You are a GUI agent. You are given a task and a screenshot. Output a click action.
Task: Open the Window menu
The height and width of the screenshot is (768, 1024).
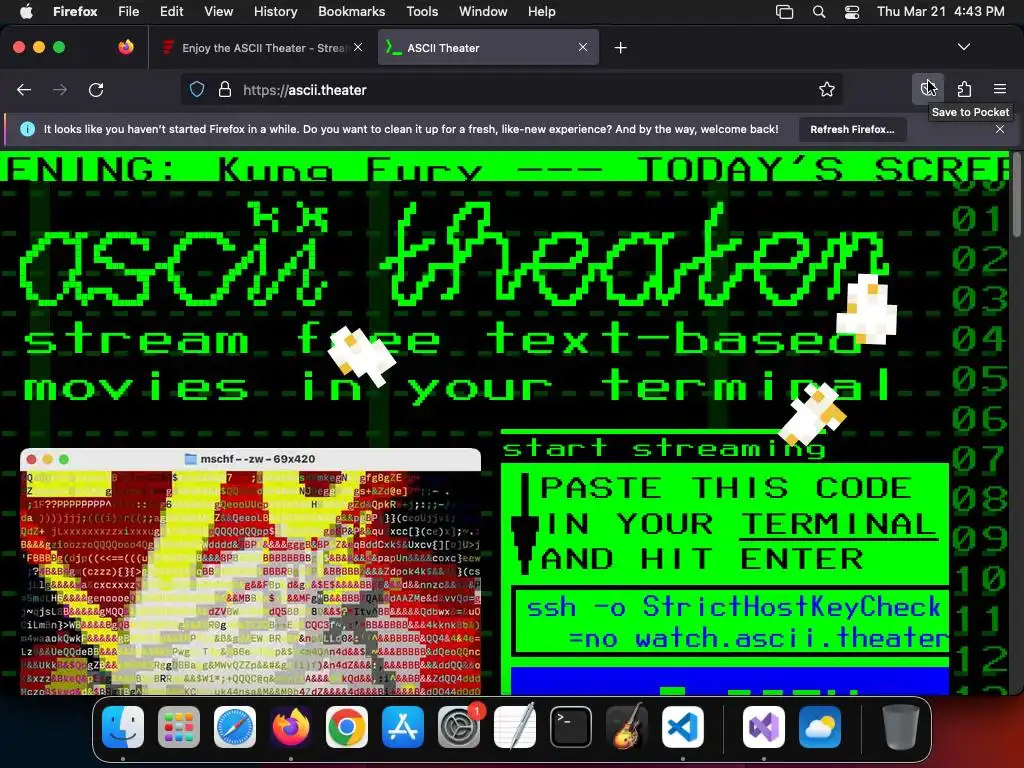click(483, 11)
